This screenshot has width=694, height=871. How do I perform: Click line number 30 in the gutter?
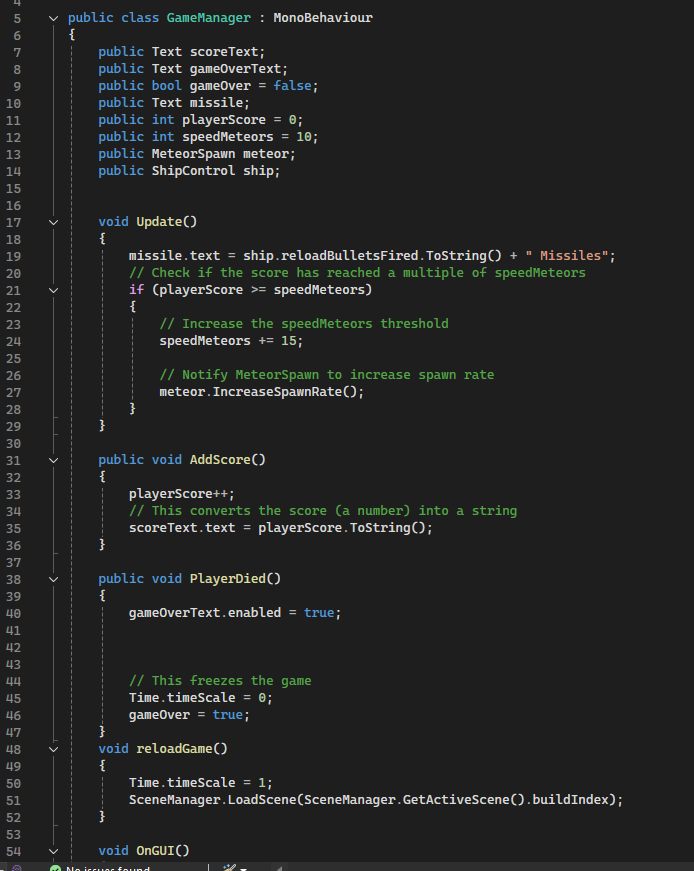click(x=13, y=443)
